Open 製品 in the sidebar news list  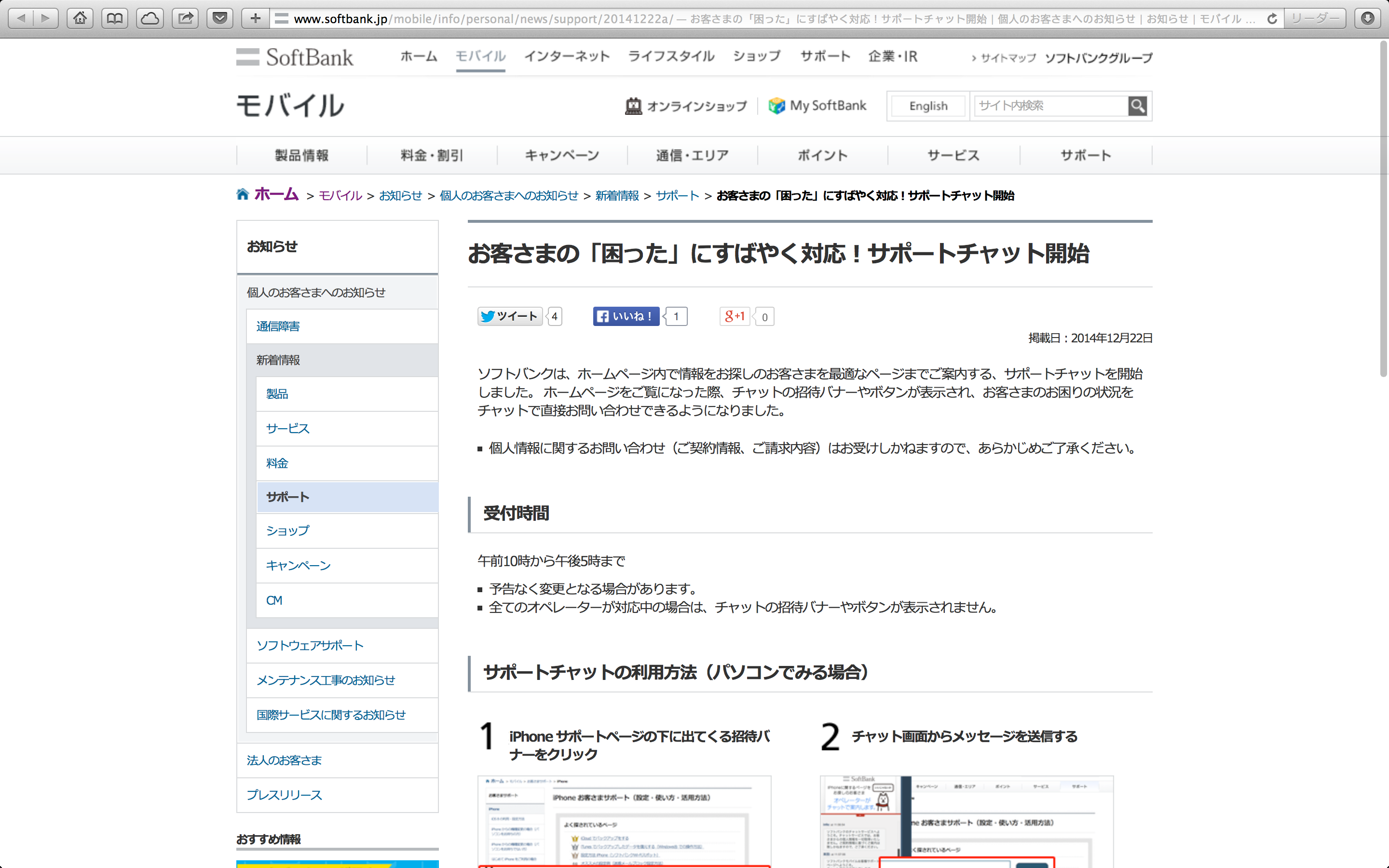pyautogui.click(x=347, y=394)
